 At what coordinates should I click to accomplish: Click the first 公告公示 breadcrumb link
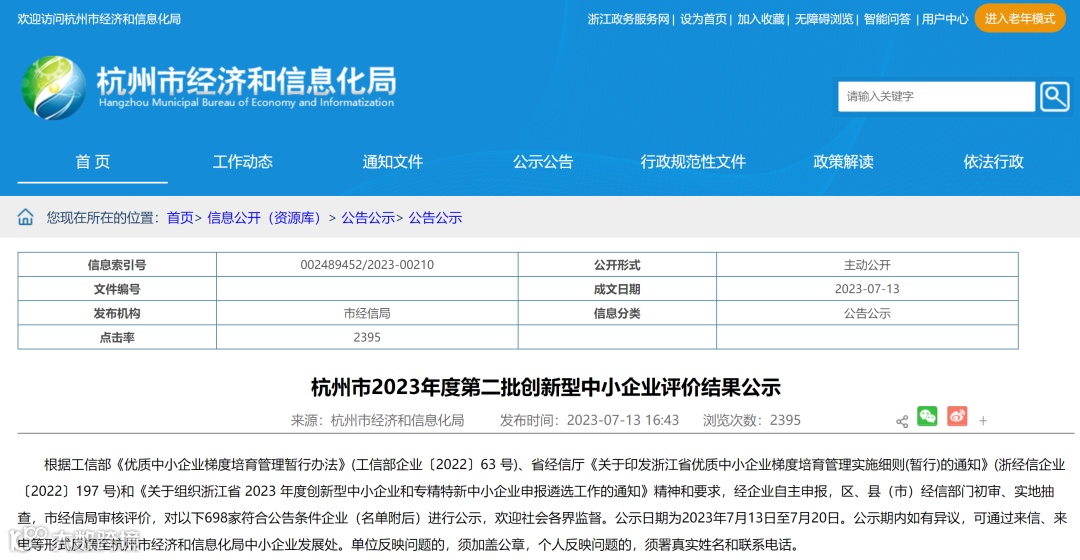point(368,218)
